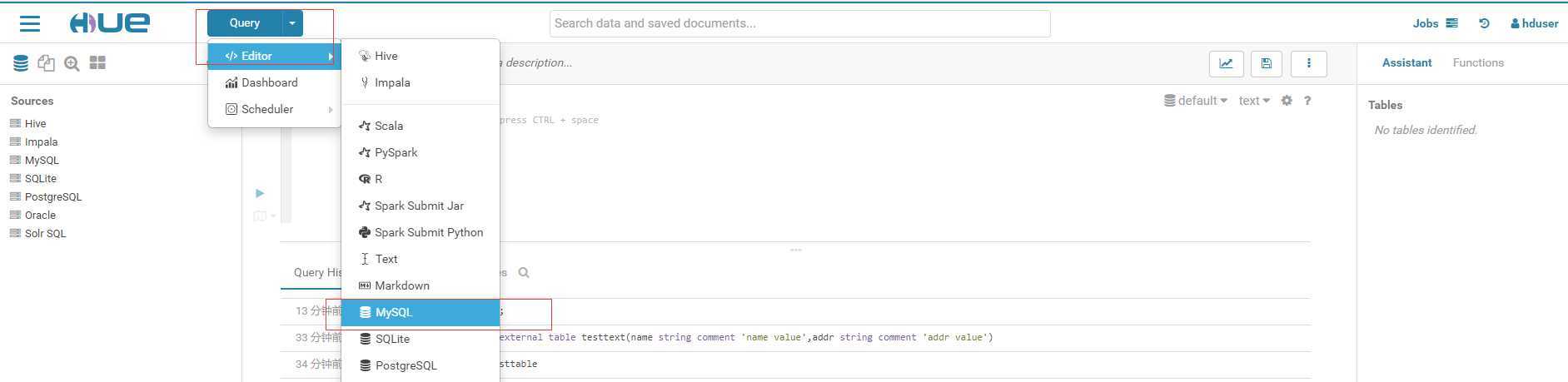Open the Dashboard menu entry
1568x382 pixels.
point(274,82)
